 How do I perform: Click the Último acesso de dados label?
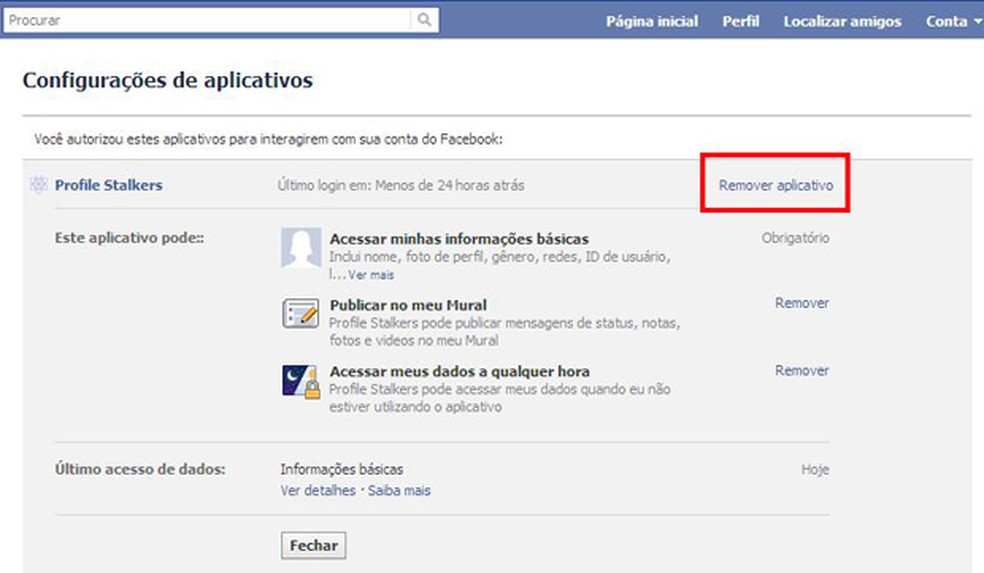[x=140, y=469]
